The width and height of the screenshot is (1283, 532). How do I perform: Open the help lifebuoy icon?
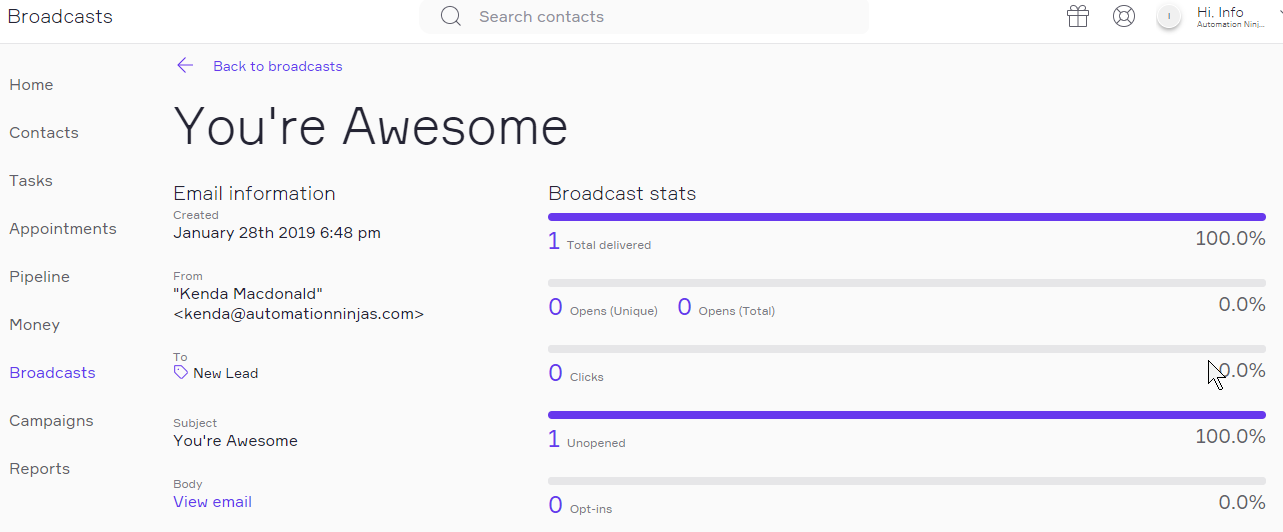(1124, 16)
